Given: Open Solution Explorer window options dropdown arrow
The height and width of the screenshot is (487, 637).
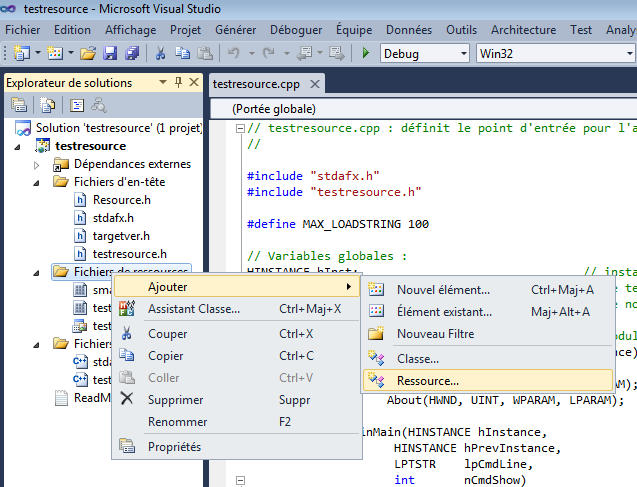Looking at the screenshot, I should [x=163, y=82].
